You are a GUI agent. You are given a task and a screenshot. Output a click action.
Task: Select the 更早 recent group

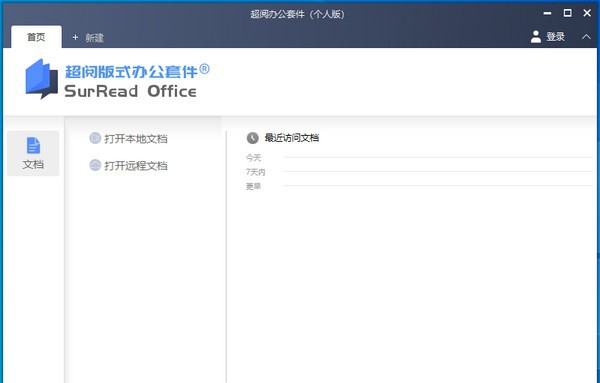click(253, 186)
